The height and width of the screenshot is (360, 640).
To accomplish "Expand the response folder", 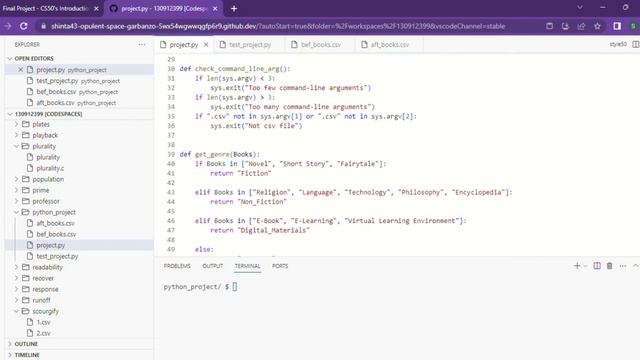I will click(16, 289).
